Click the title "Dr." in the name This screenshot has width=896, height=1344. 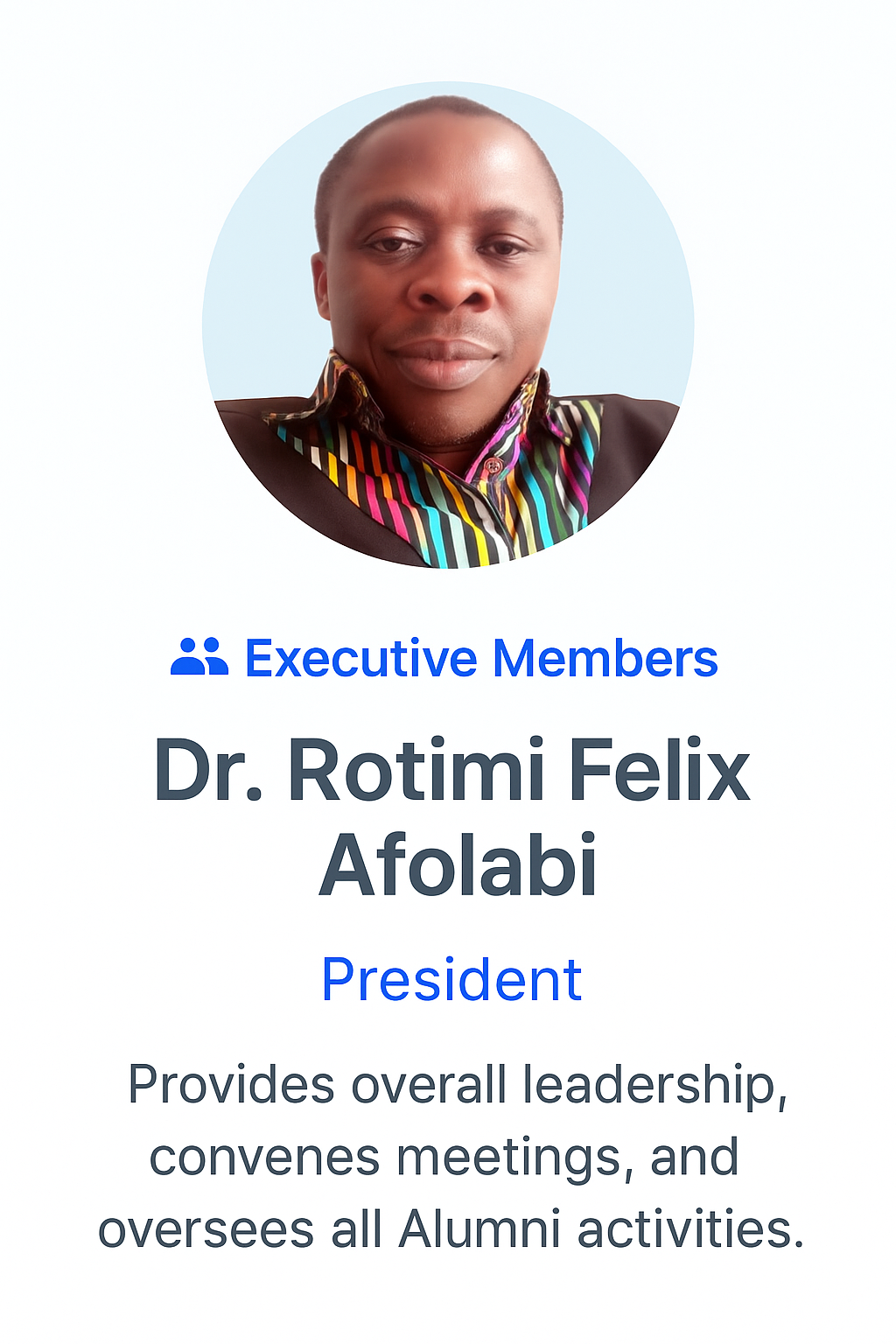click(x=208, y=771)
